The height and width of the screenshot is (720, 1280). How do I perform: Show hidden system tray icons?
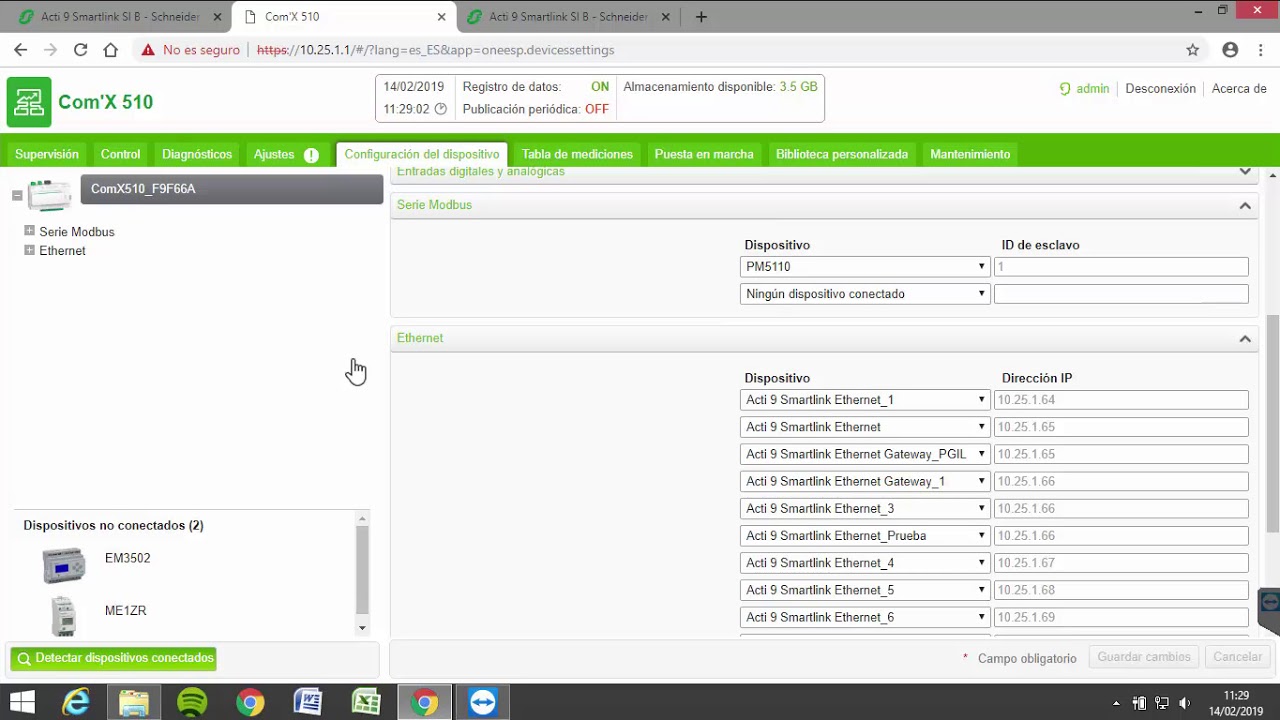pos(1118,703)
